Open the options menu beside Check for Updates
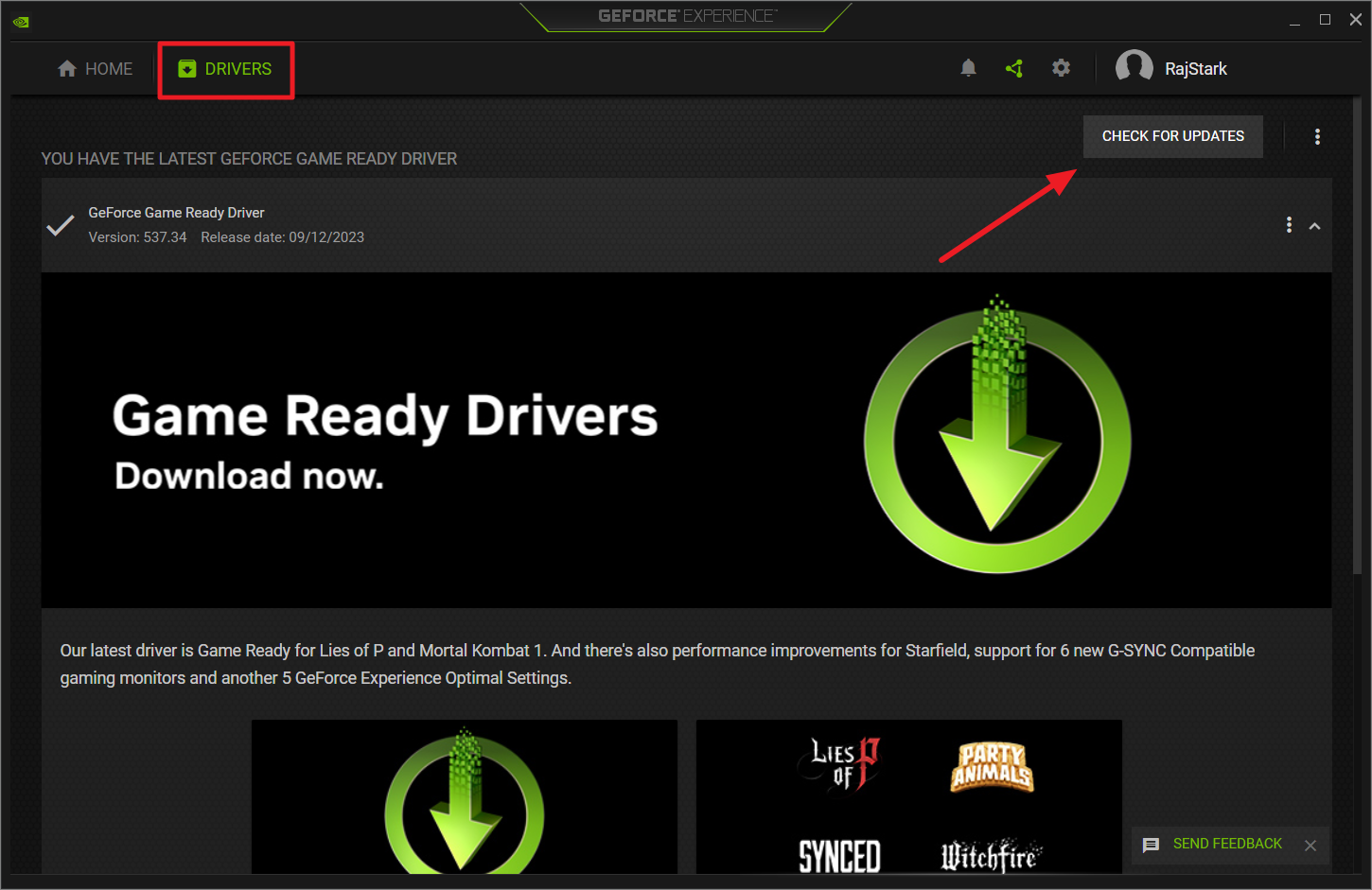 (x=1317, y=136)
